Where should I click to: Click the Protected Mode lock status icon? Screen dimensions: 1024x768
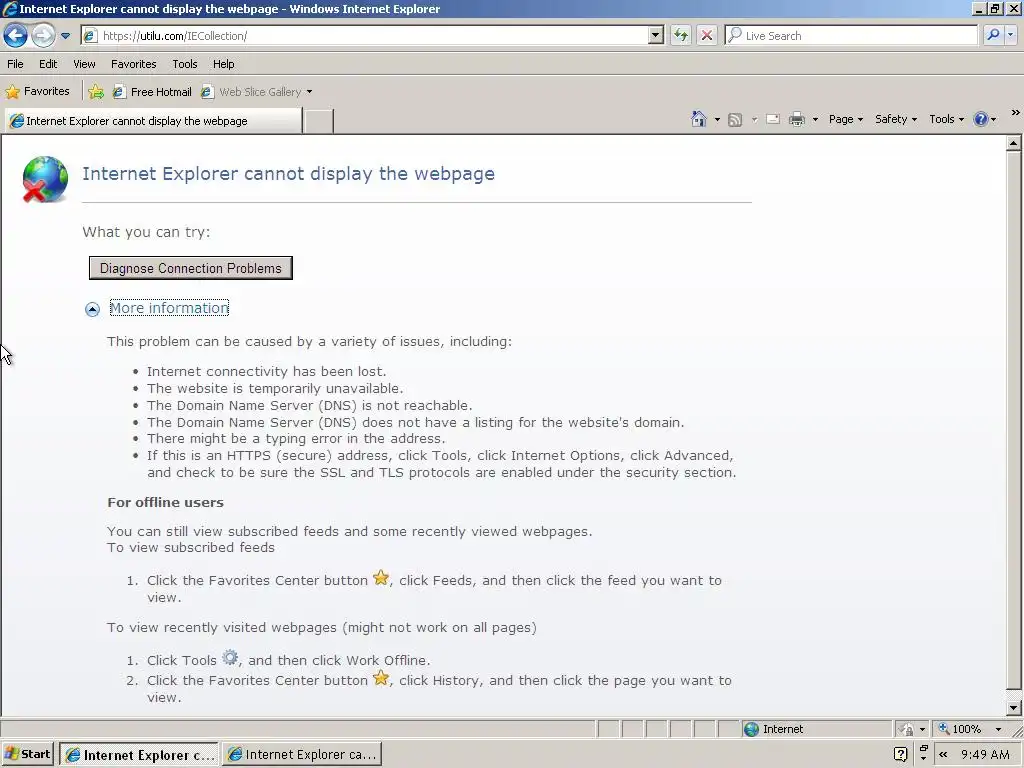[x=906, y=729]
